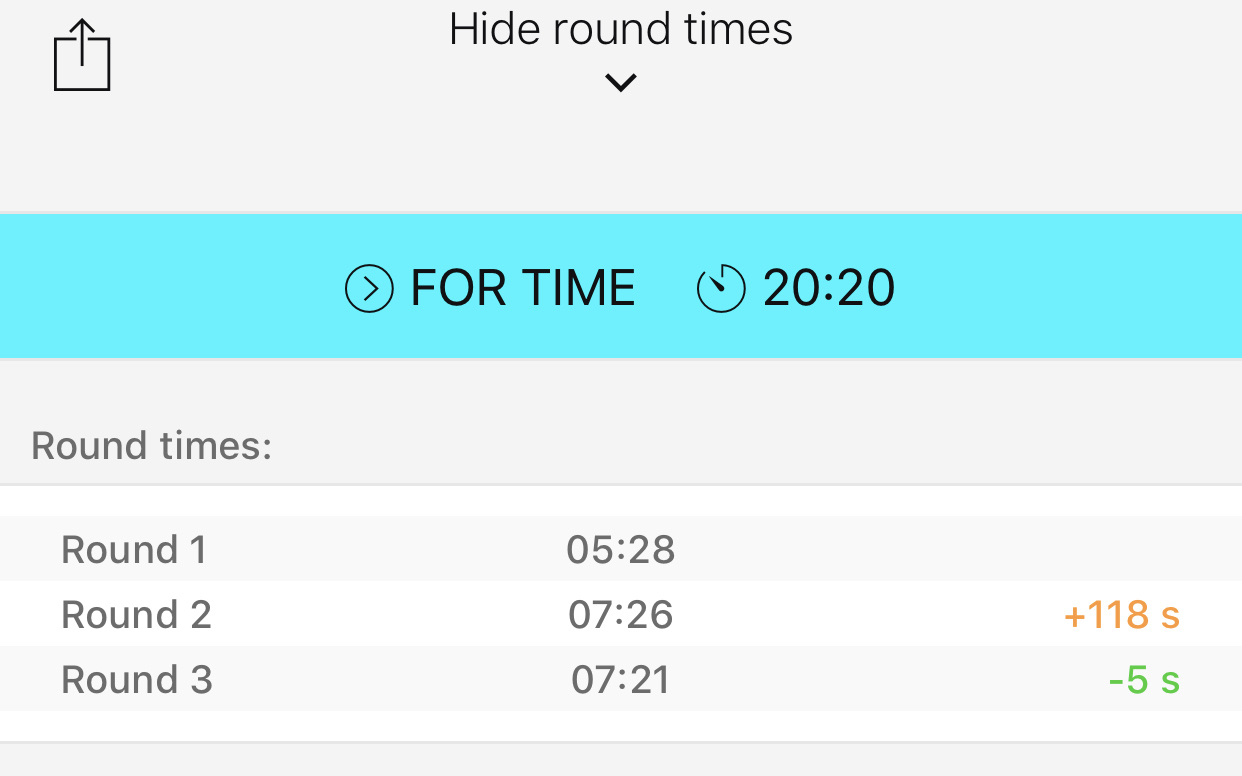Tap the word Hide in the top toggle

(496, 30)
